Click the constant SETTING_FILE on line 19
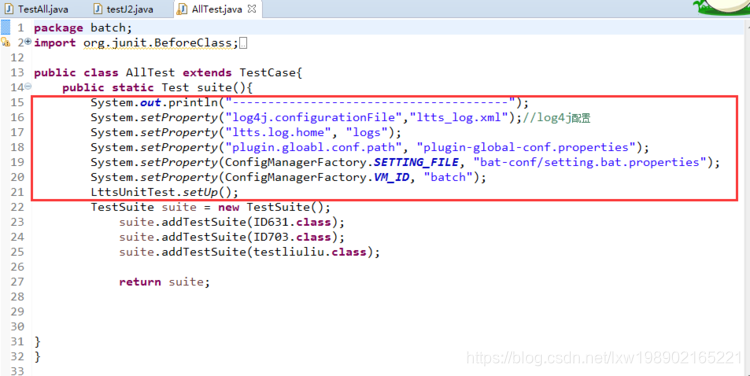Image resolution: width=750 pixels, height=376 pixels. coord(416,162)
